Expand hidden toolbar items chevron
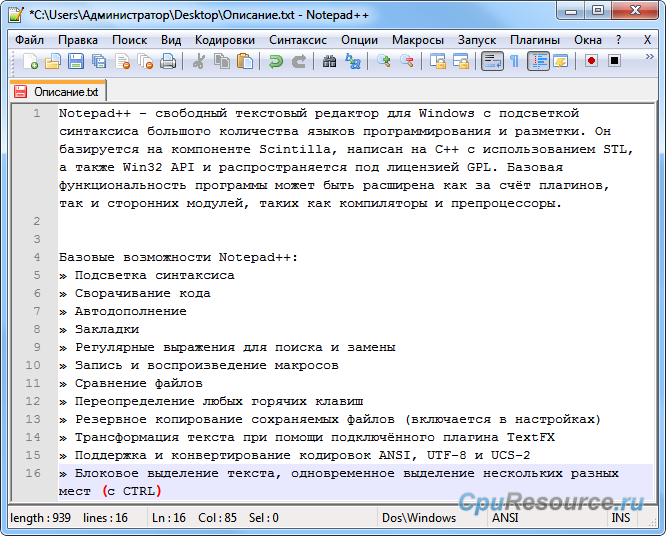 [x=649, y=56]
